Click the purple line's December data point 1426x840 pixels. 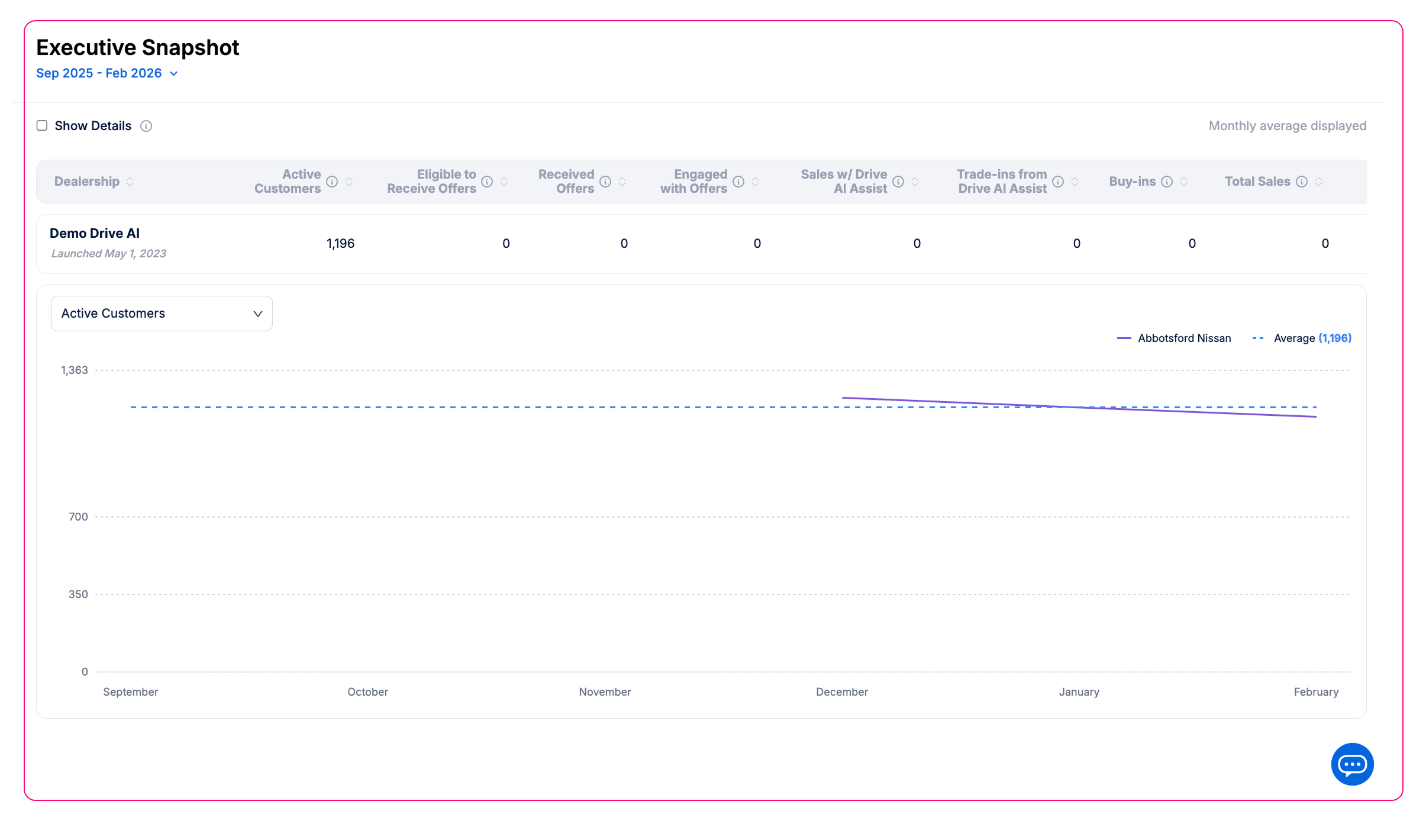click(x=843, y=398)
